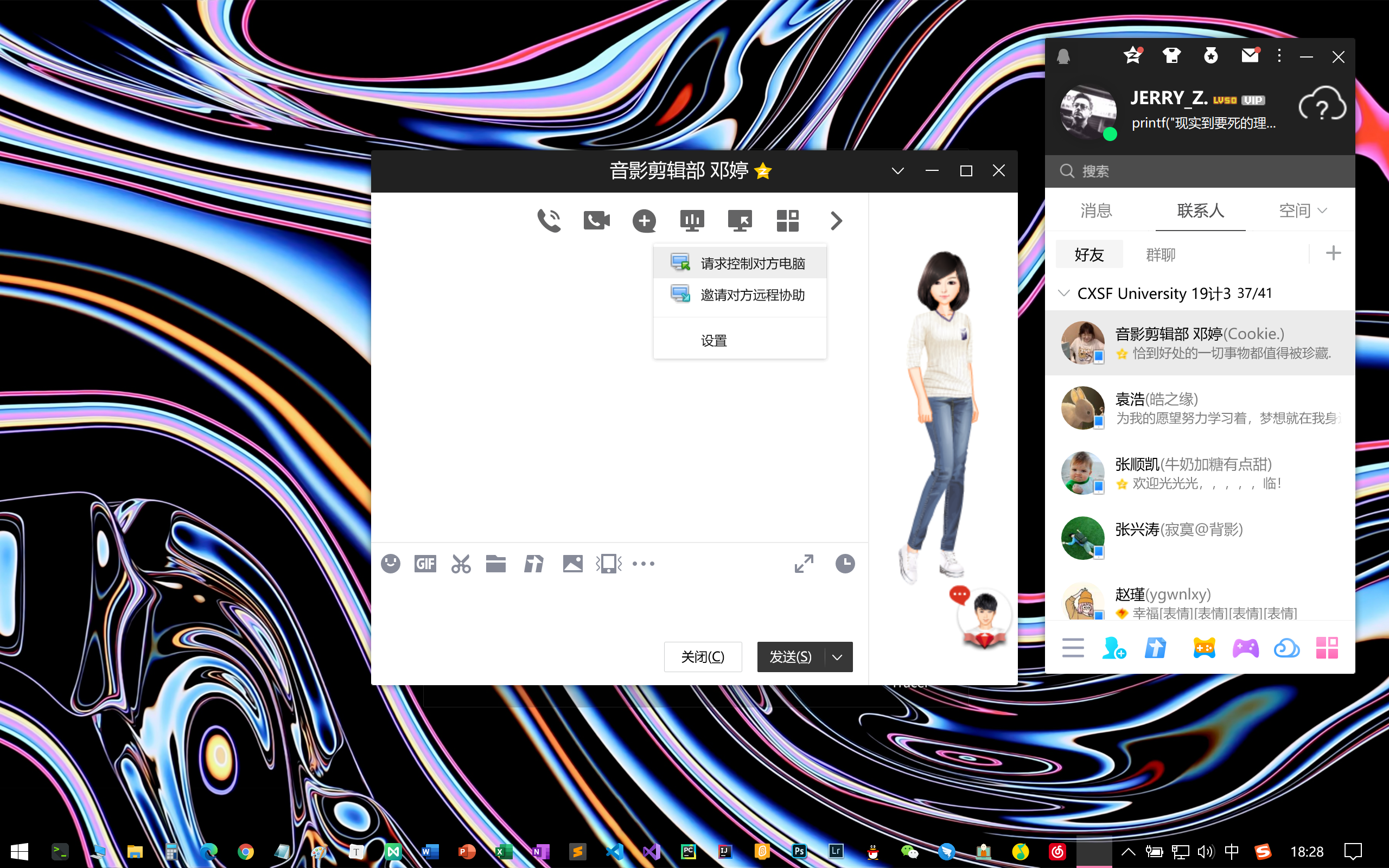Collapse the CXSF University contact group
Screen dimensions: 1389x868
1063,293
